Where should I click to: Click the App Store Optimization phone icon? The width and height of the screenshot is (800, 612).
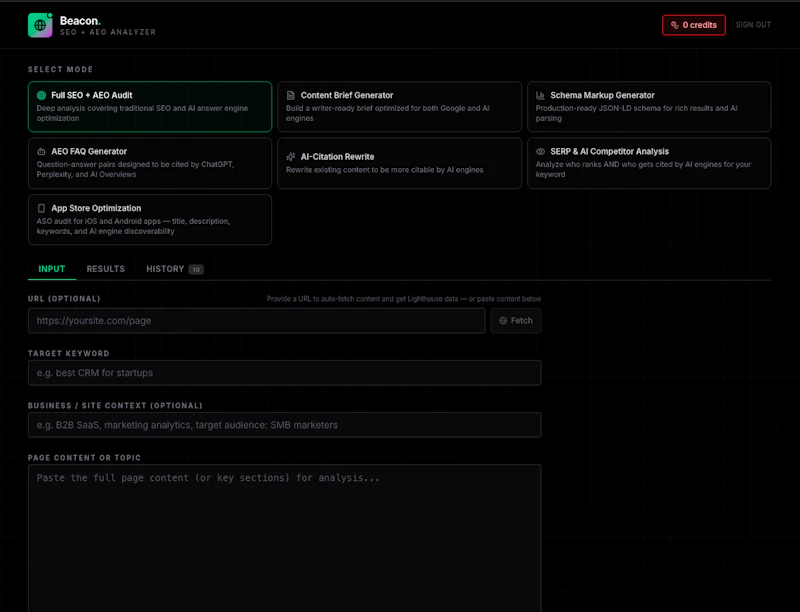point(41,208)
